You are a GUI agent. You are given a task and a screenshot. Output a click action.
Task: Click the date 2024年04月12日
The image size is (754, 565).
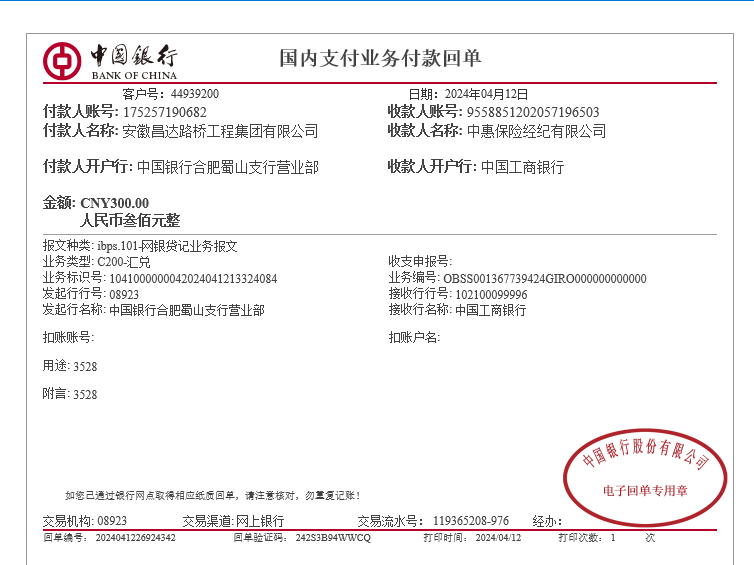486,94
